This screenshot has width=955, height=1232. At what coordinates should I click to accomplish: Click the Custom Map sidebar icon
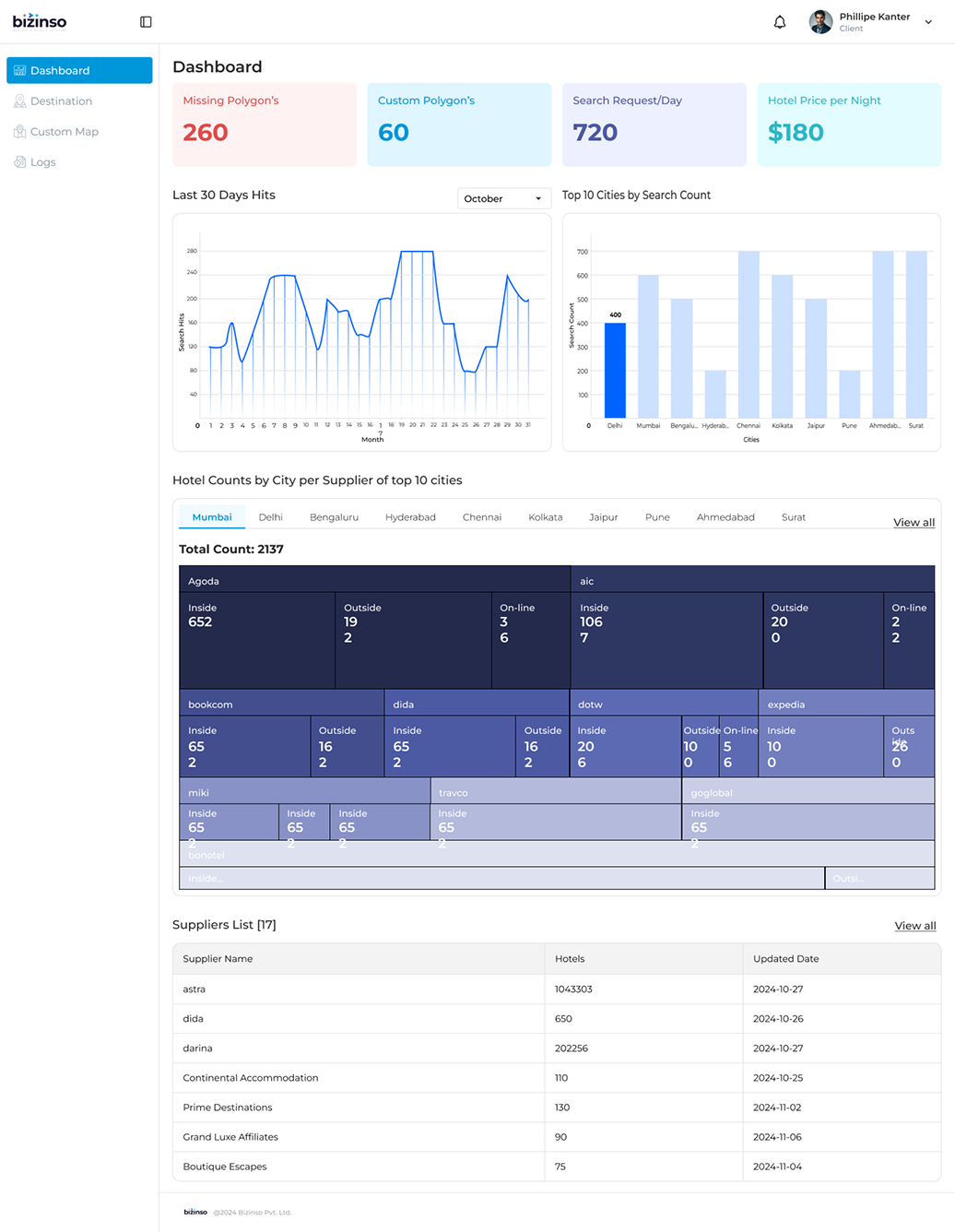[x=19, y=131]
